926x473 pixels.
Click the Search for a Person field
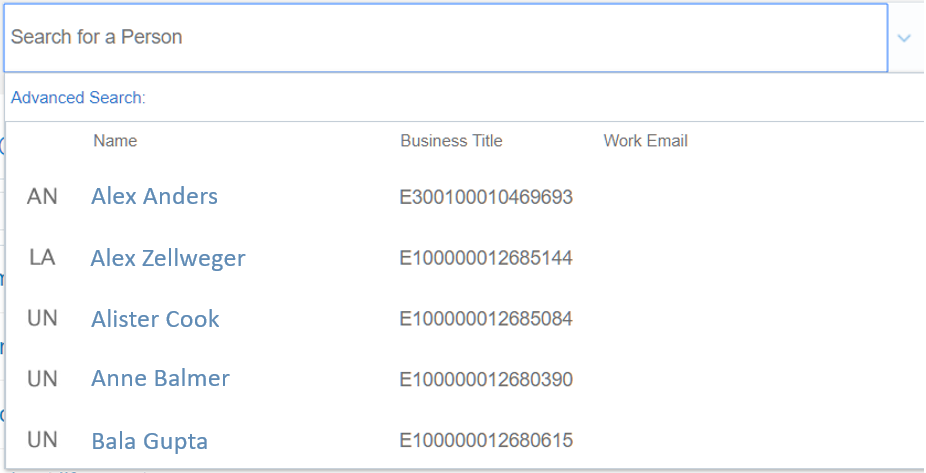(445, 38)
